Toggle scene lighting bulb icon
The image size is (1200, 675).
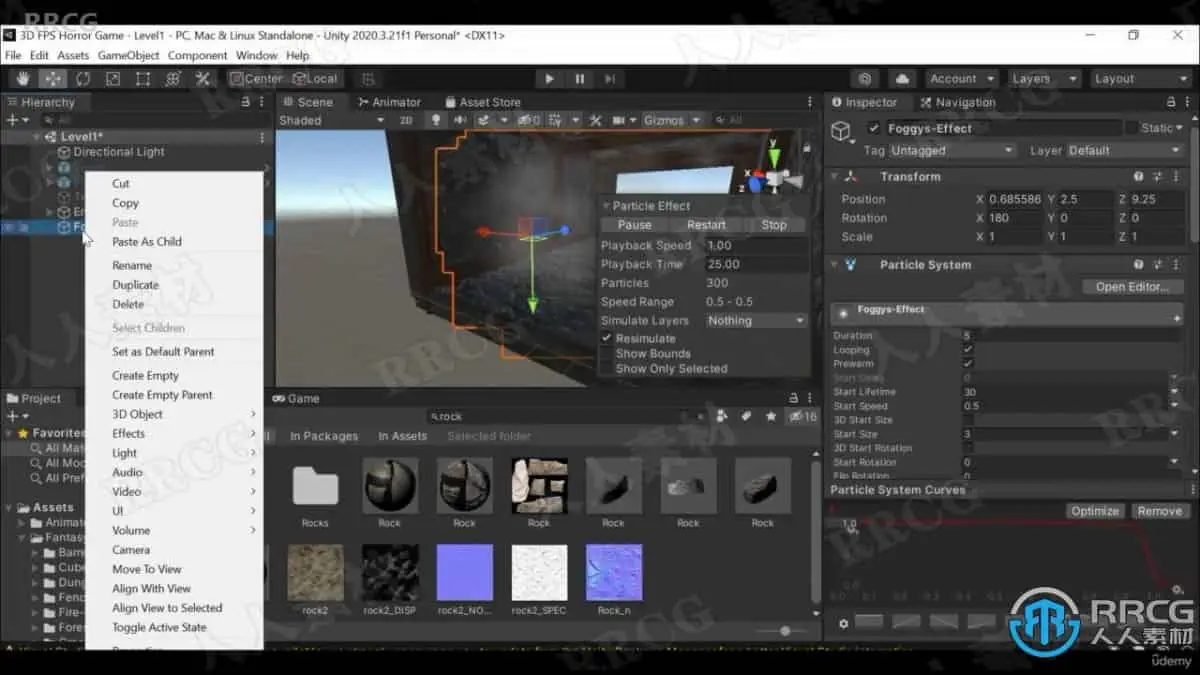click(x=435, y=120)
